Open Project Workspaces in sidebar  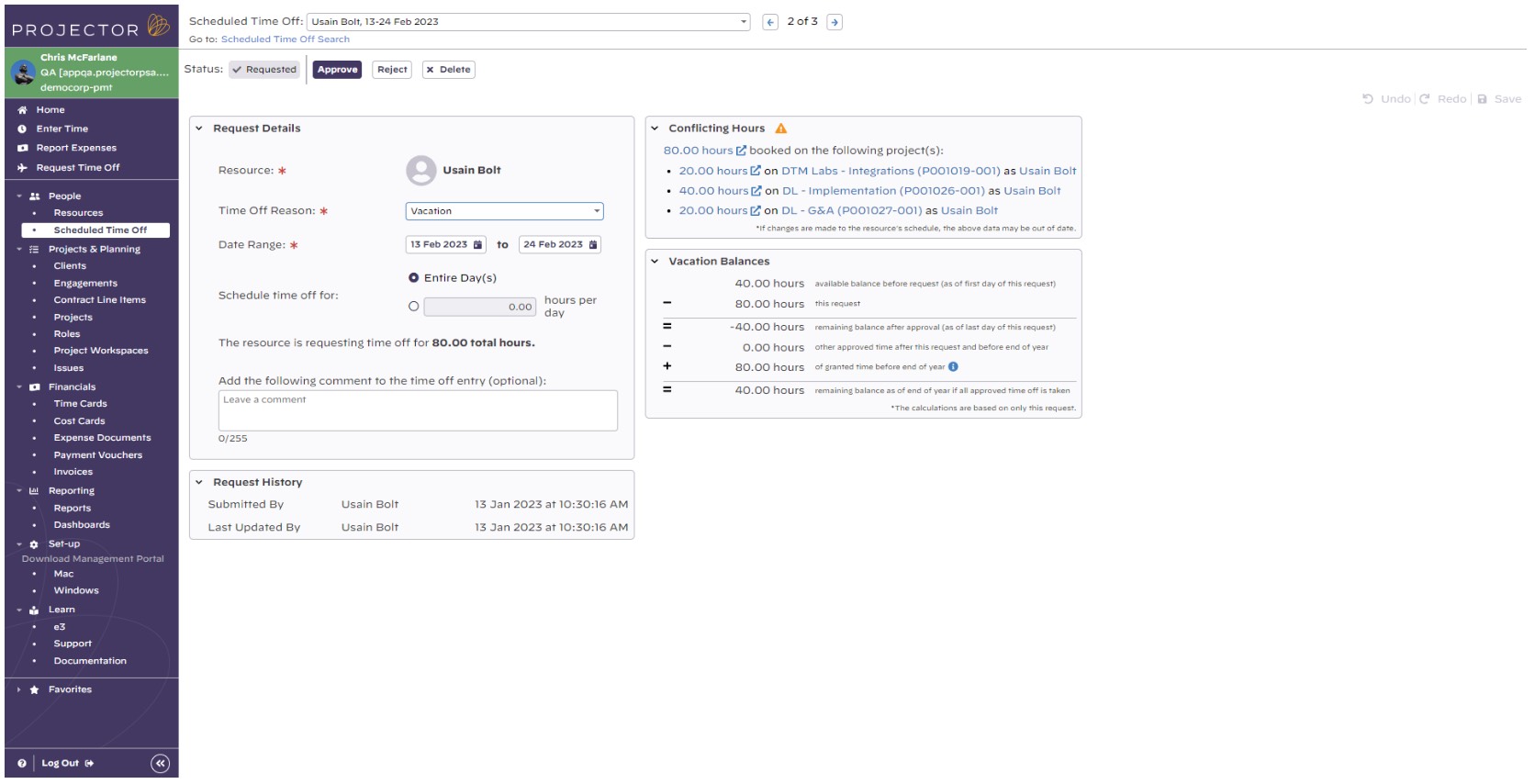click(101, 351)
